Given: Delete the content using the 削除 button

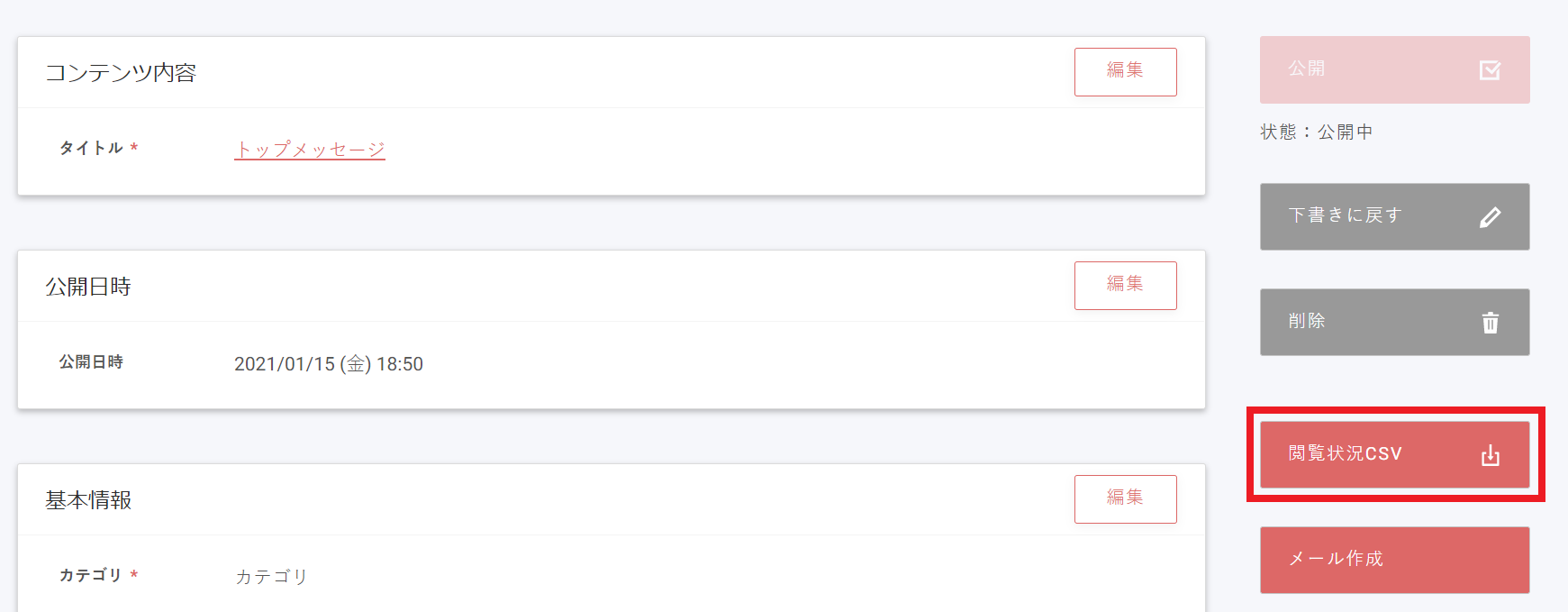Looking at the screenshot, I should (x=1394, y=322).
